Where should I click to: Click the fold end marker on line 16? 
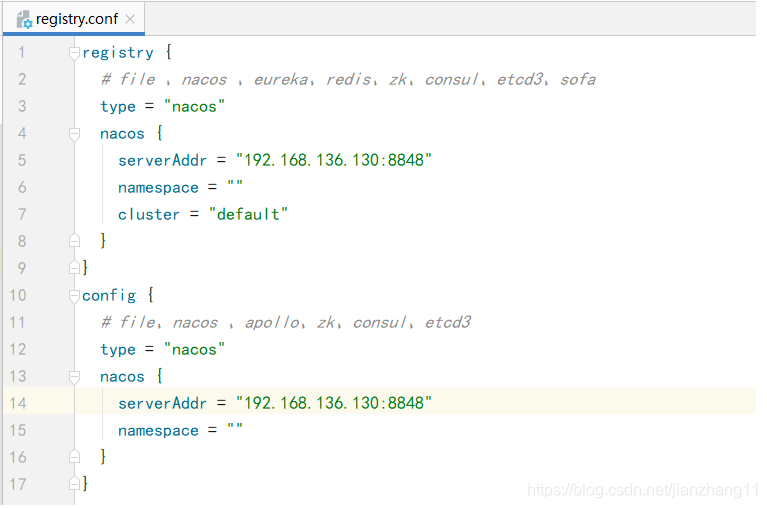(x=74, y=457)
